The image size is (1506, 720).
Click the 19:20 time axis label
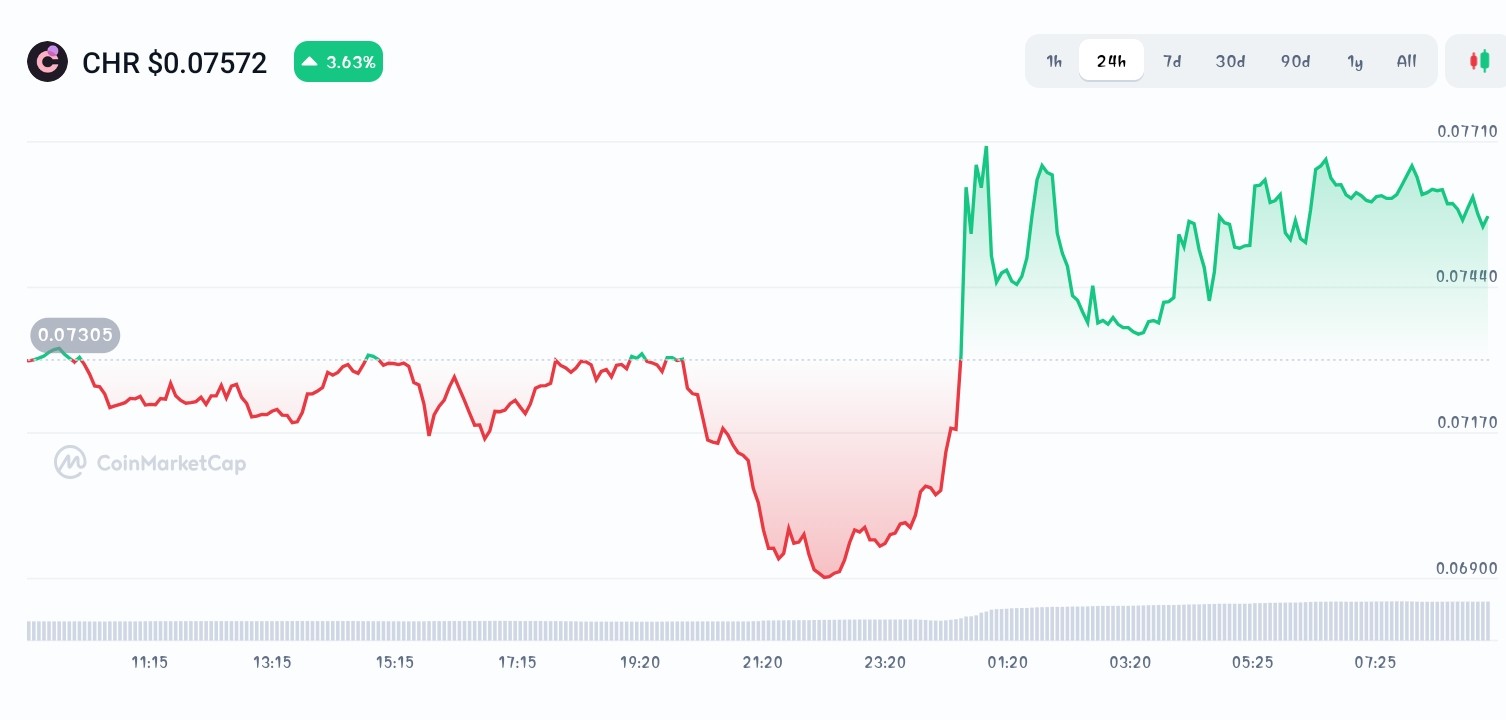(x=640, y=662)
